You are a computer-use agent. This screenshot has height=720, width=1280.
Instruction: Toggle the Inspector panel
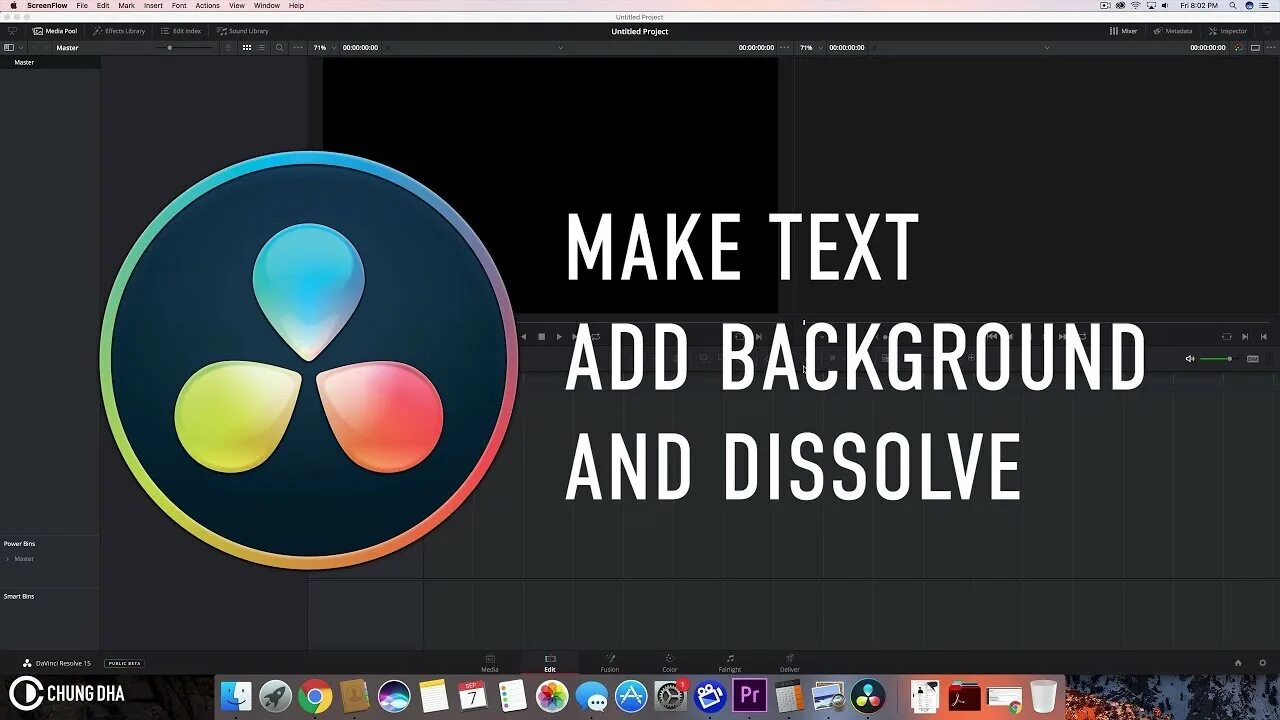coord(1228,31)
